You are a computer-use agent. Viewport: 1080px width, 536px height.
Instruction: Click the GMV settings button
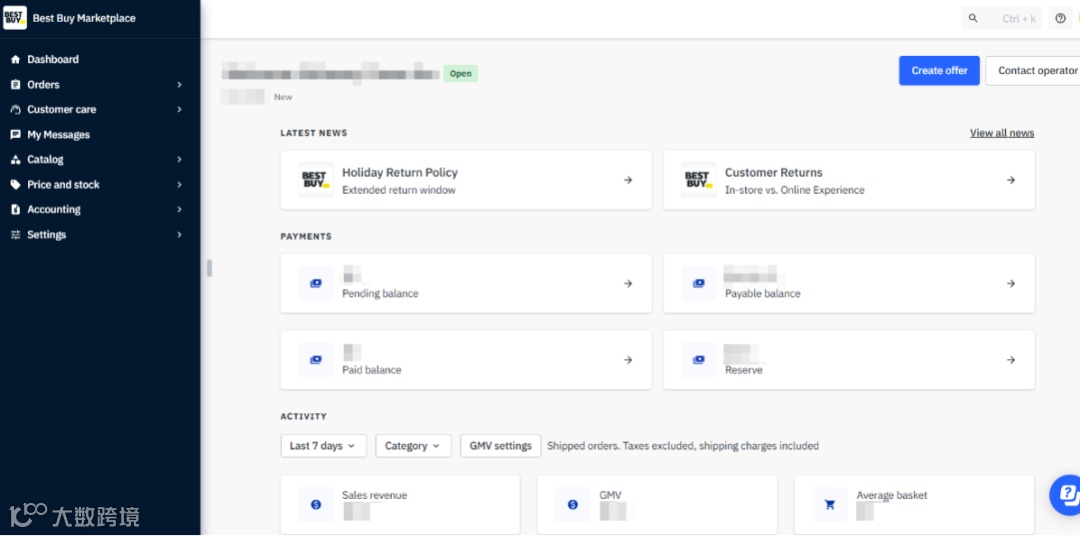pyautogui.click(x=501, y=446)
